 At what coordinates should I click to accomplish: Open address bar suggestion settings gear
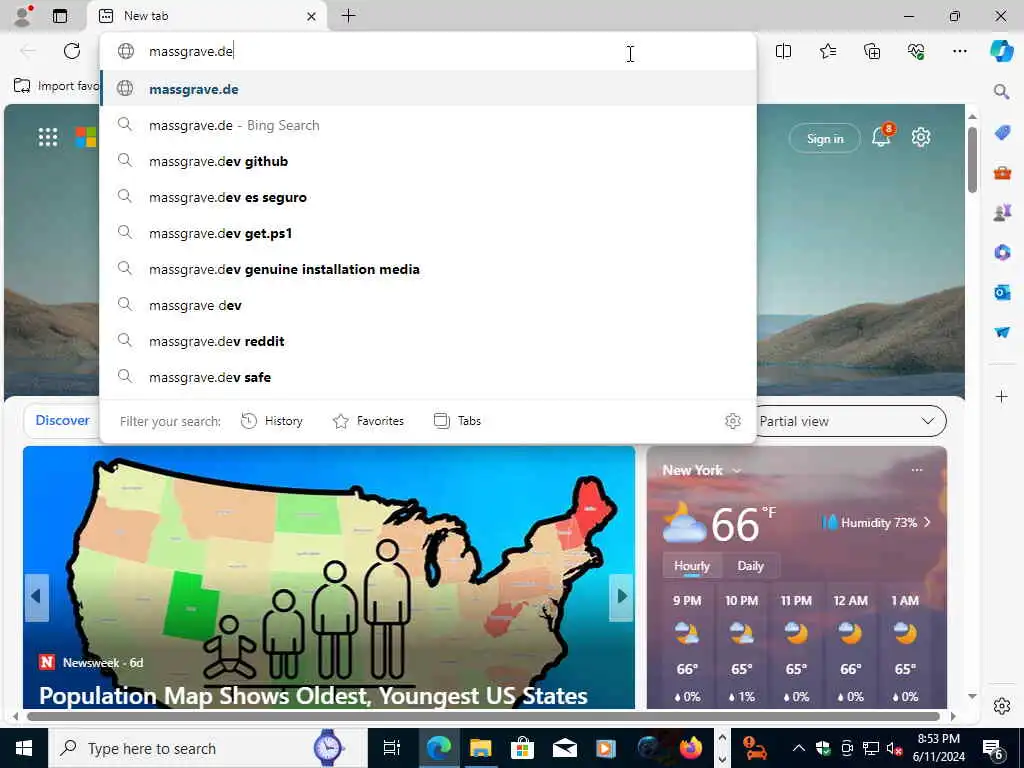click(x=733, y=421)
